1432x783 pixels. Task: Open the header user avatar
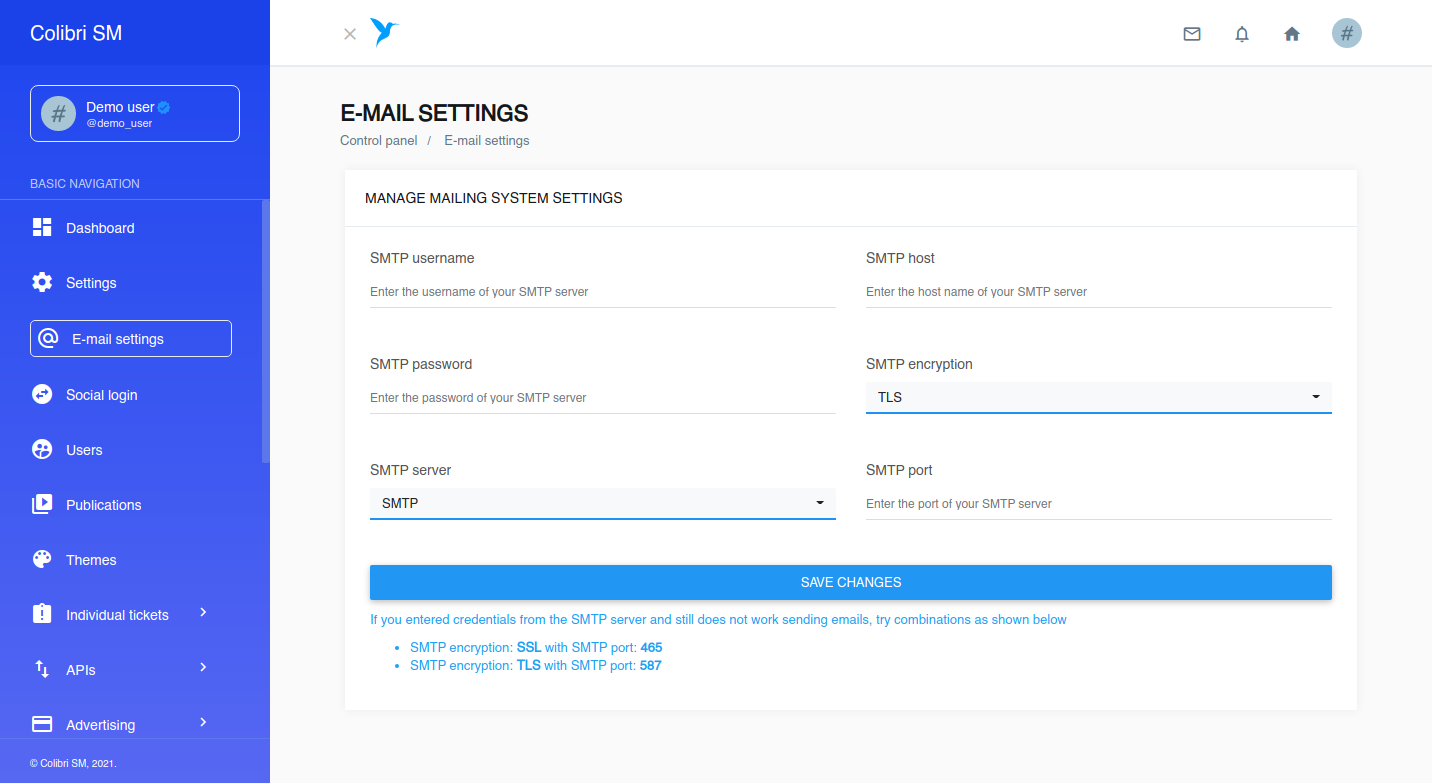[x=1347, y=34]
